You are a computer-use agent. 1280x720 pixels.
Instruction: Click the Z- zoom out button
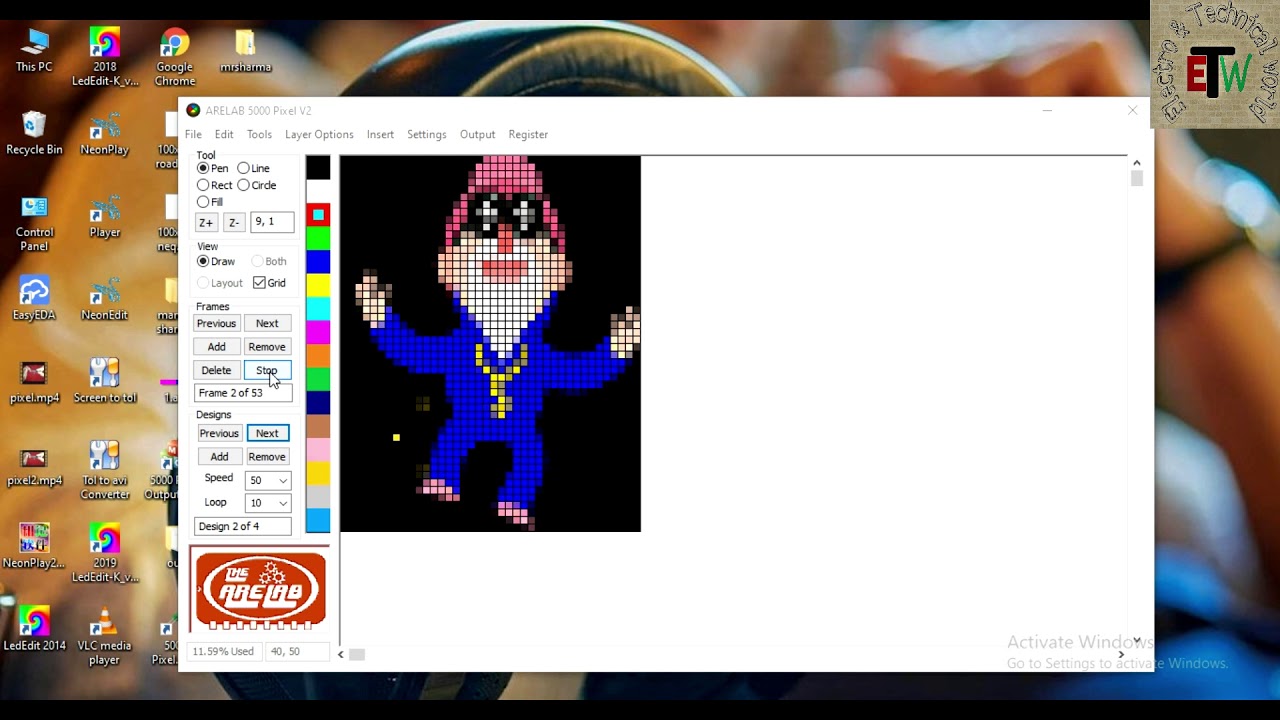click(x=233, y=222)
